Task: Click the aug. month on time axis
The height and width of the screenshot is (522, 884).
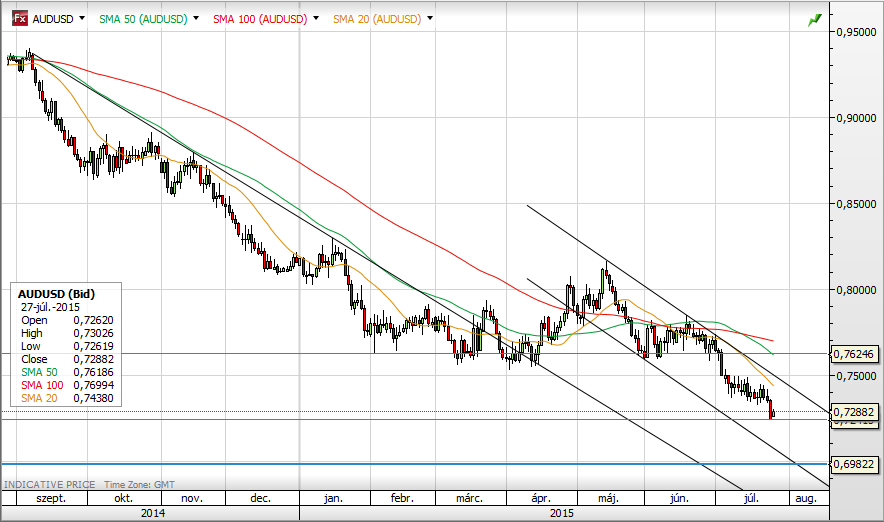Action: (x=803, y=497)
